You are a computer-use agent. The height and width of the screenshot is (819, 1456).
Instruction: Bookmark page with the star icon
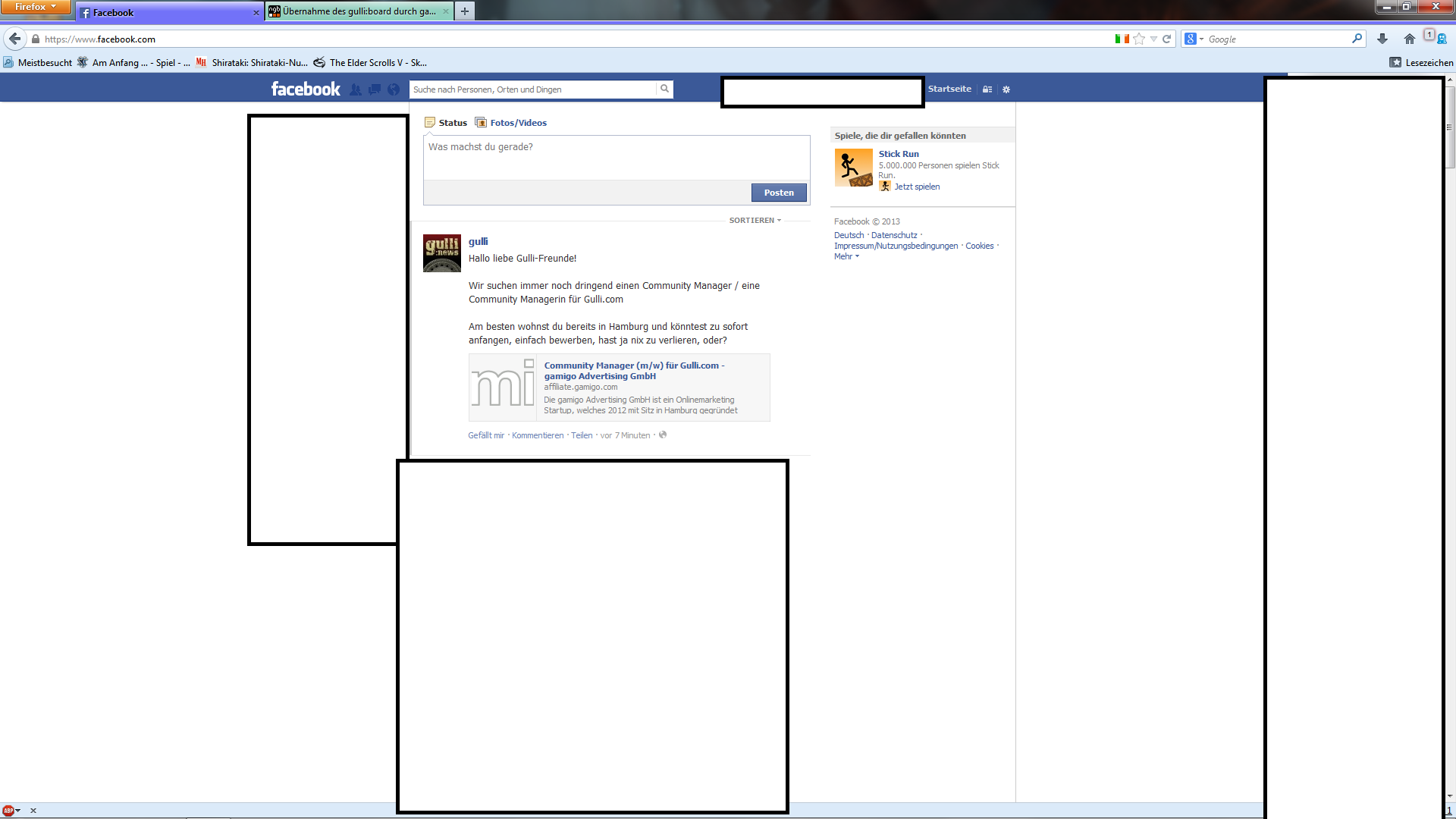tap(1139, 39)
